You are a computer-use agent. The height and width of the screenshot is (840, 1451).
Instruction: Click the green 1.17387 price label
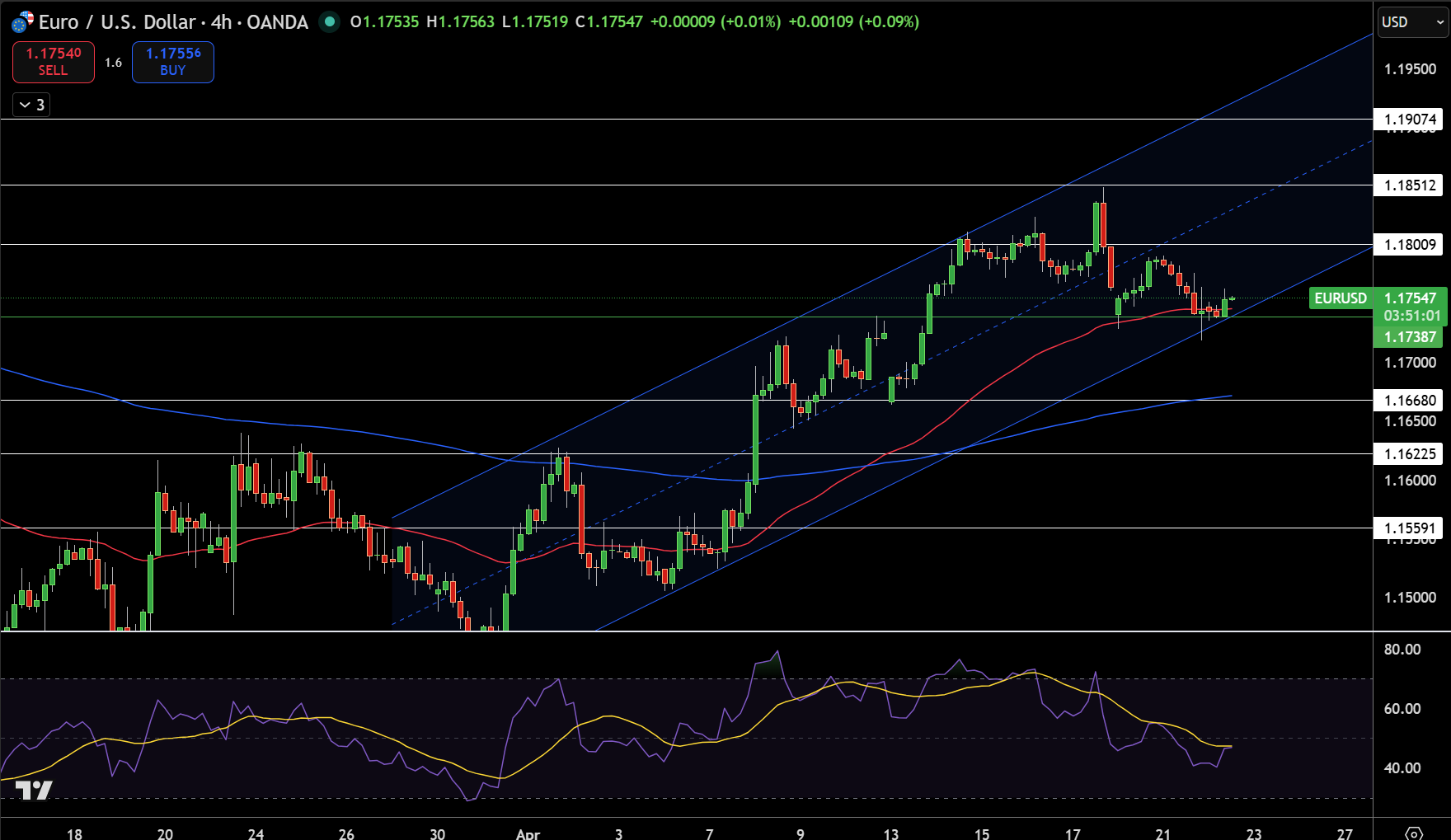[1410, 337]
